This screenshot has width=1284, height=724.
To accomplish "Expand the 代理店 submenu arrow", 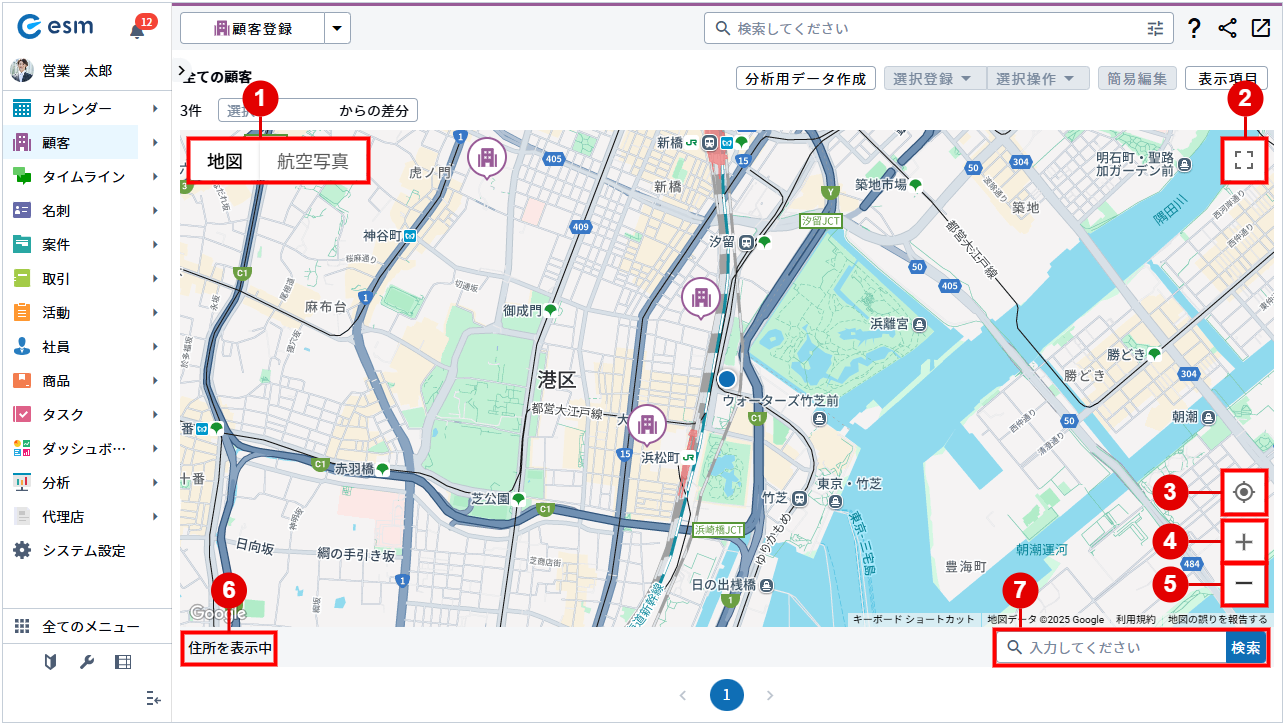I will 155,516.
